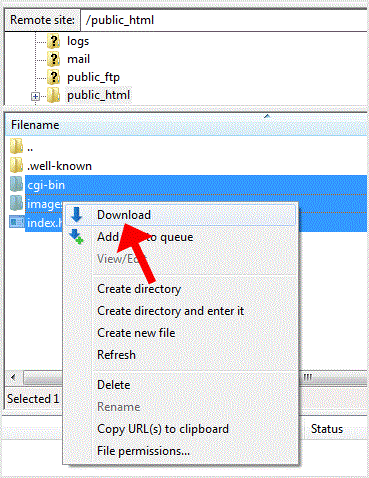Choose Download from the context menu
Viewport: 369px width, 478px height.
pos(124,215)
